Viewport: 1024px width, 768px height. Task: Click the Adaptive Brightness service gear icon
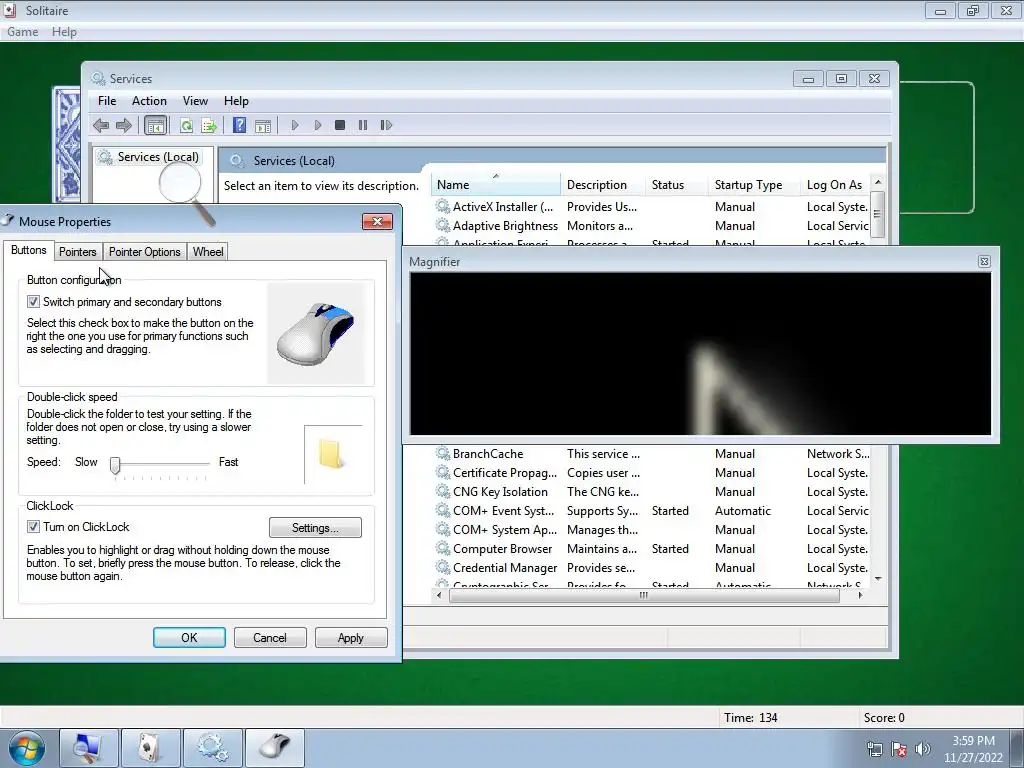443,225
